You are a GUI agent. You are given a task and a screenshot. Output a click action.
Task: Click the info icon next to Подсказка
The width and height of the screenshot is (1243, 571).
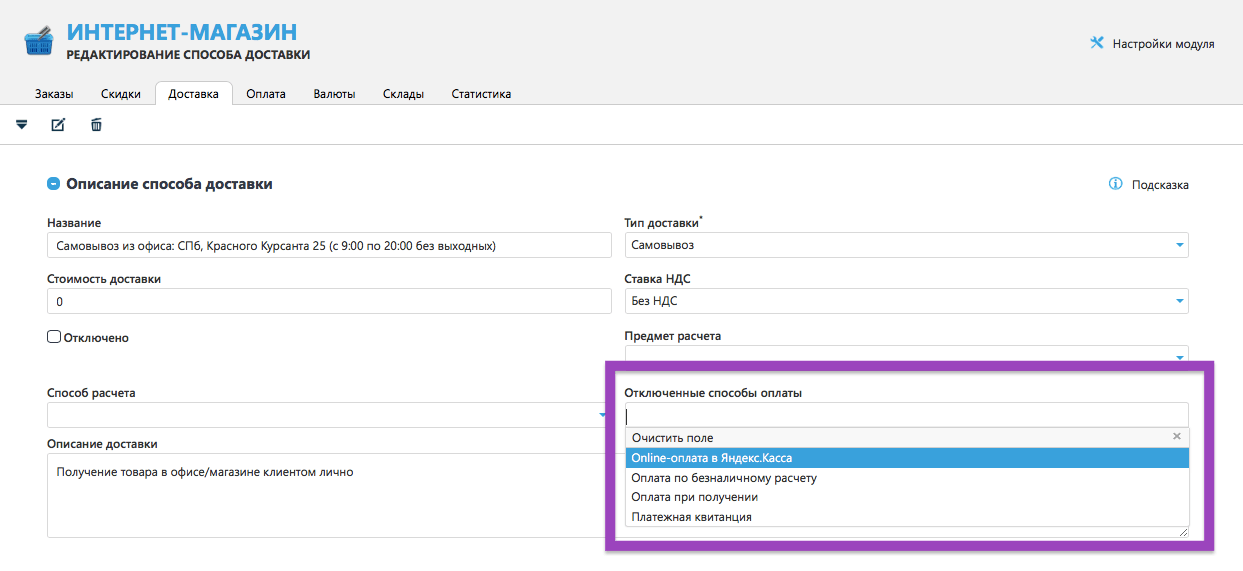coord(1115,184)
